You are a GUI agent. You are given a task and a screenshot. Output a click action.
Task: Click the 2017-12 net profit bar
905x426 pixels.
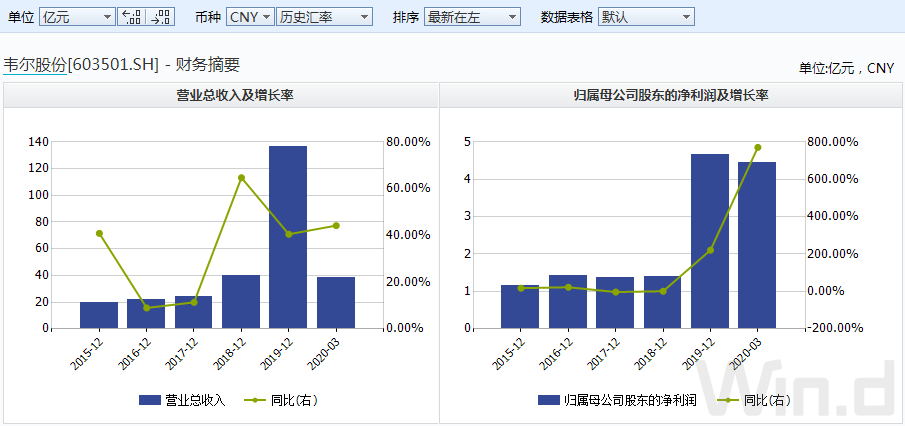615,303
